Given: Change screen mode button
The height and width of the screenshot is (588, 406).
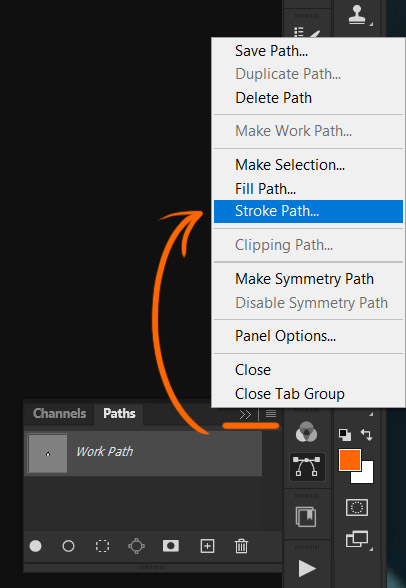Looking at the screenshot, I should 357,539.
